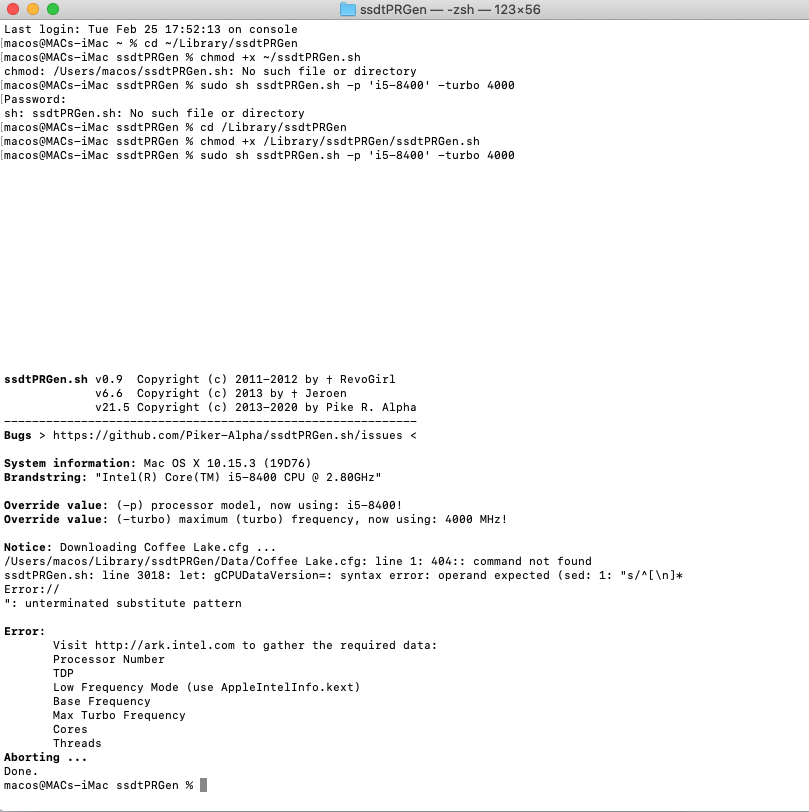809x812 pixels.
Task: Minimize the Terminal window with yellow button
Action: pyautogui.click(x=33, y=9)
